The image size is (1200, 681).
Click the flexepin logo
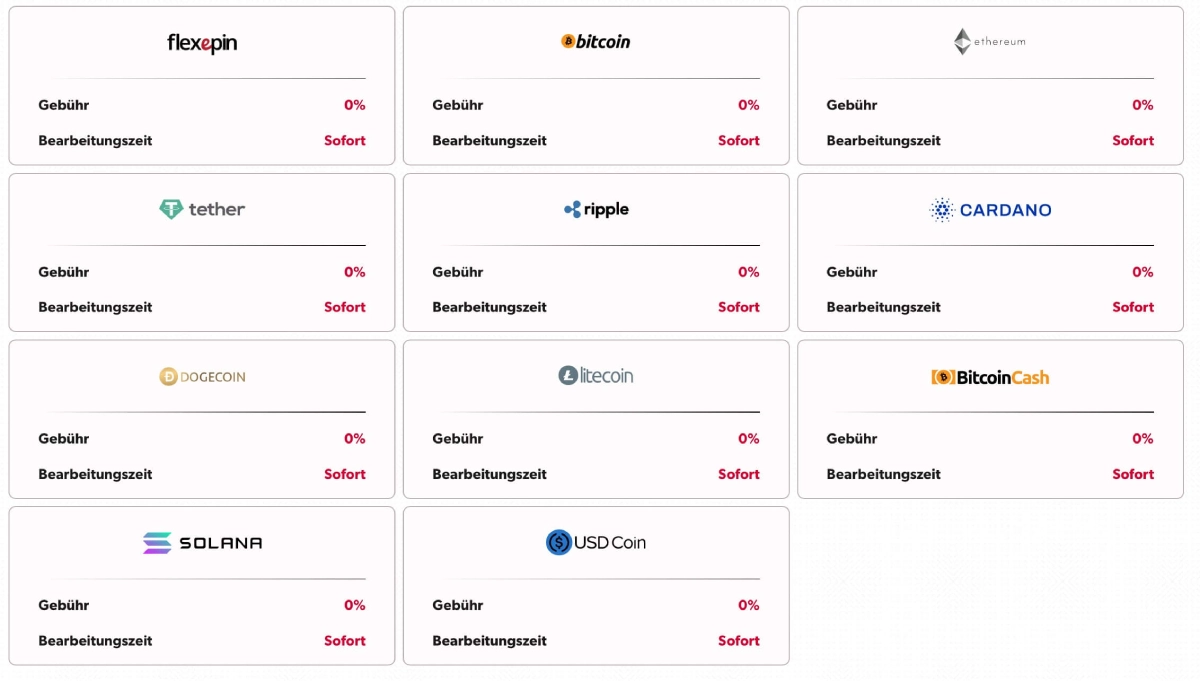[x=202, y=43]
